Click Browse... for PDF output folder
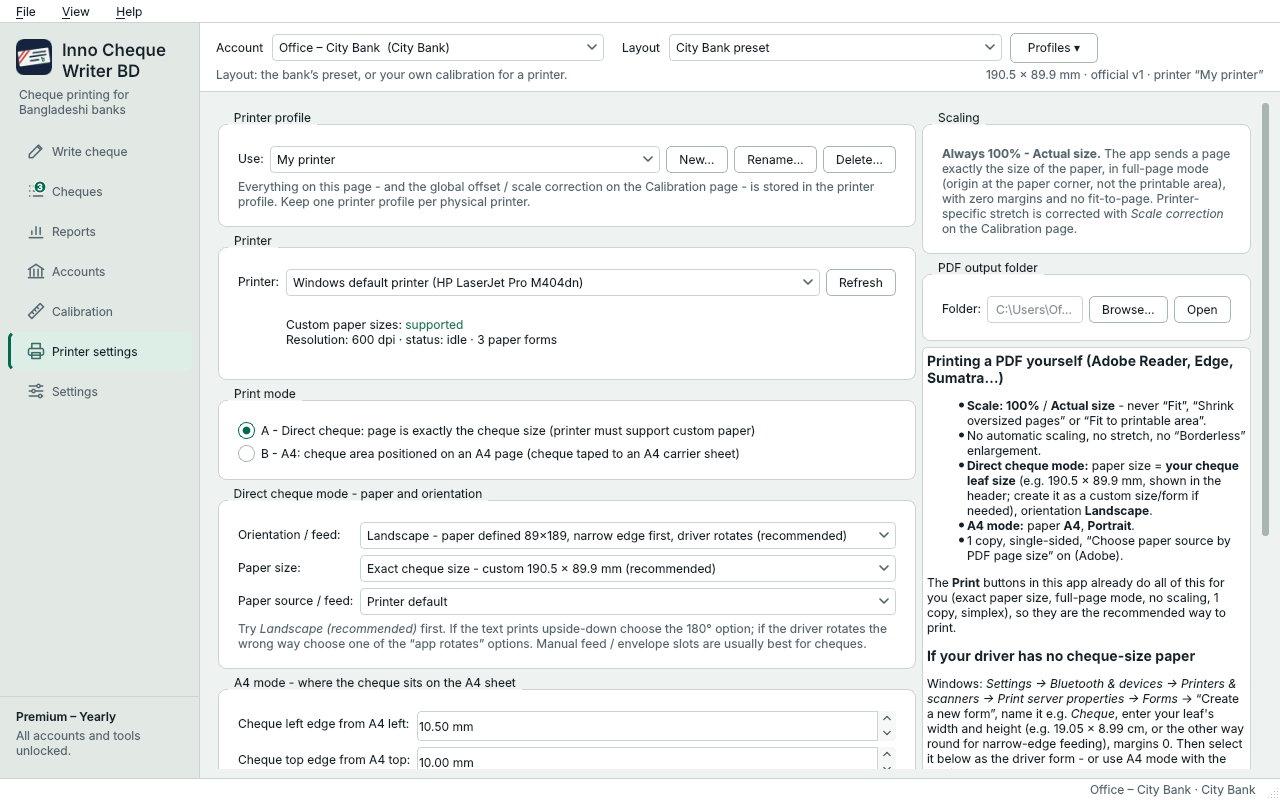This screenshot has height=800, width=1280. 1128,310
